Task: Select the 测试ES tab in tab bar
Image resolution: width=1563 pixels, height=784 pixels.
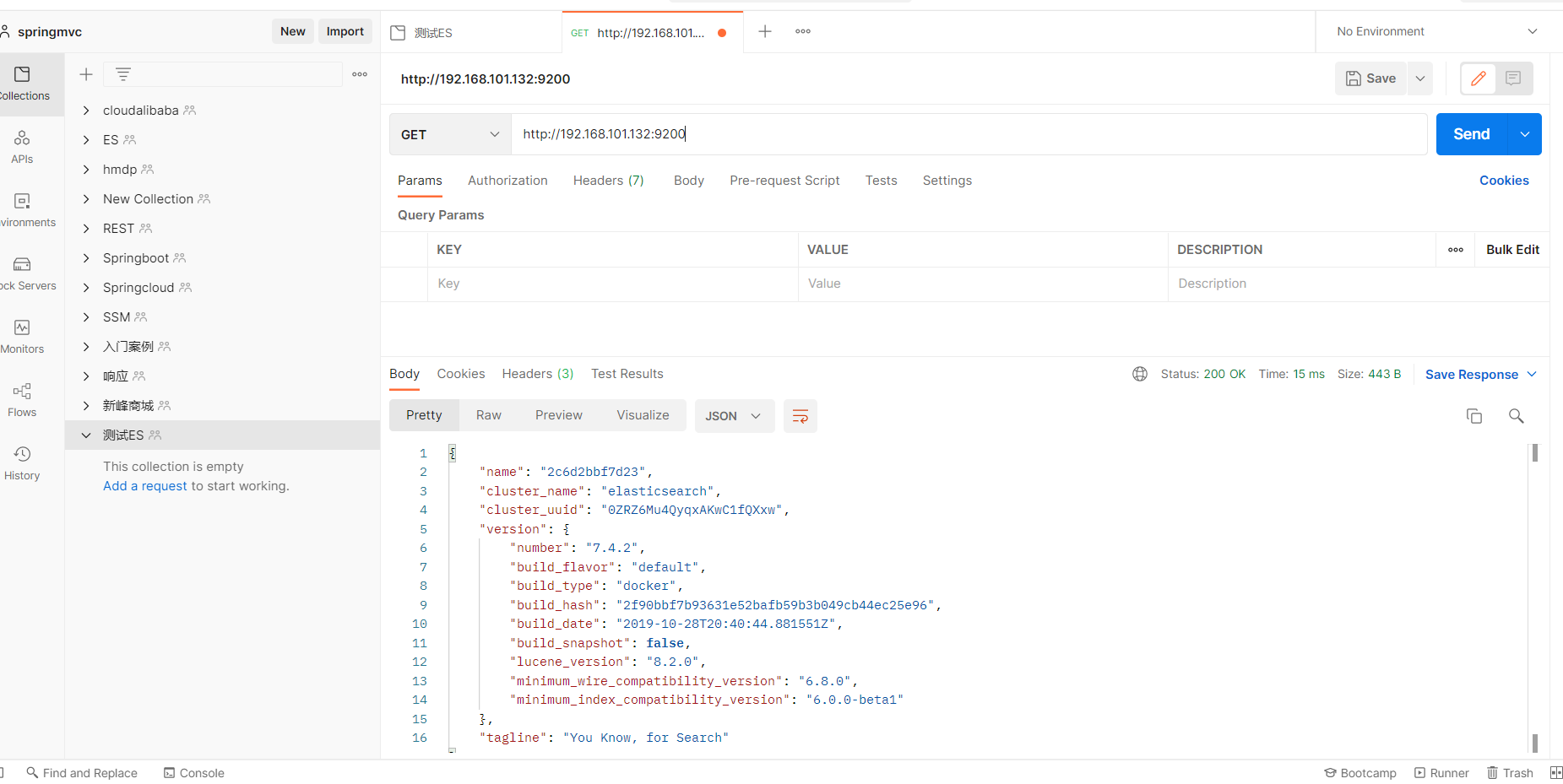Action: click(470, 32)
